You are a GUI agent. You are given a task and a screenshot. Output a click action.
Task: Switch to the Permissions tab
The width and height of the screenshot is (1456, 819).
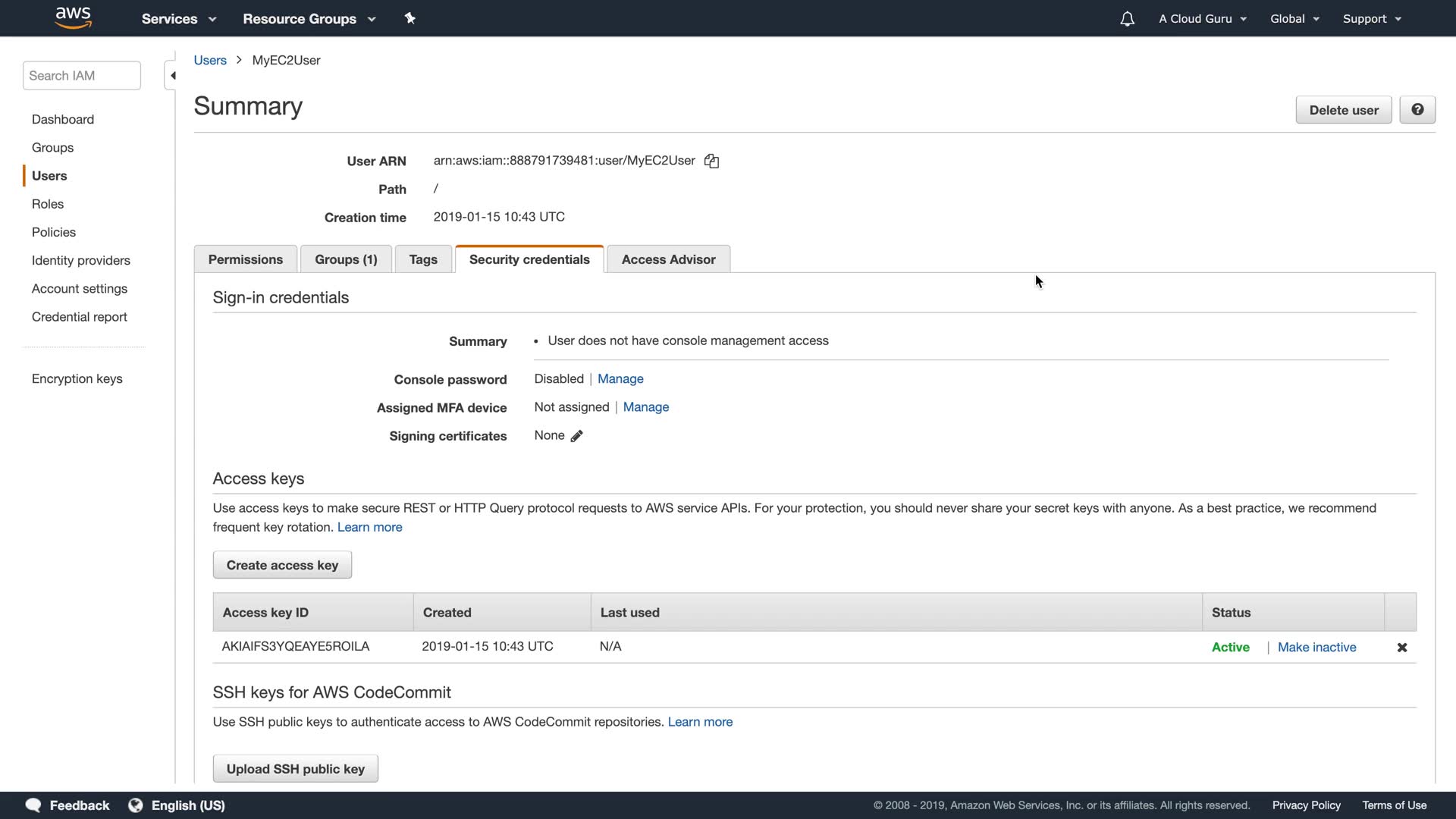245,259
